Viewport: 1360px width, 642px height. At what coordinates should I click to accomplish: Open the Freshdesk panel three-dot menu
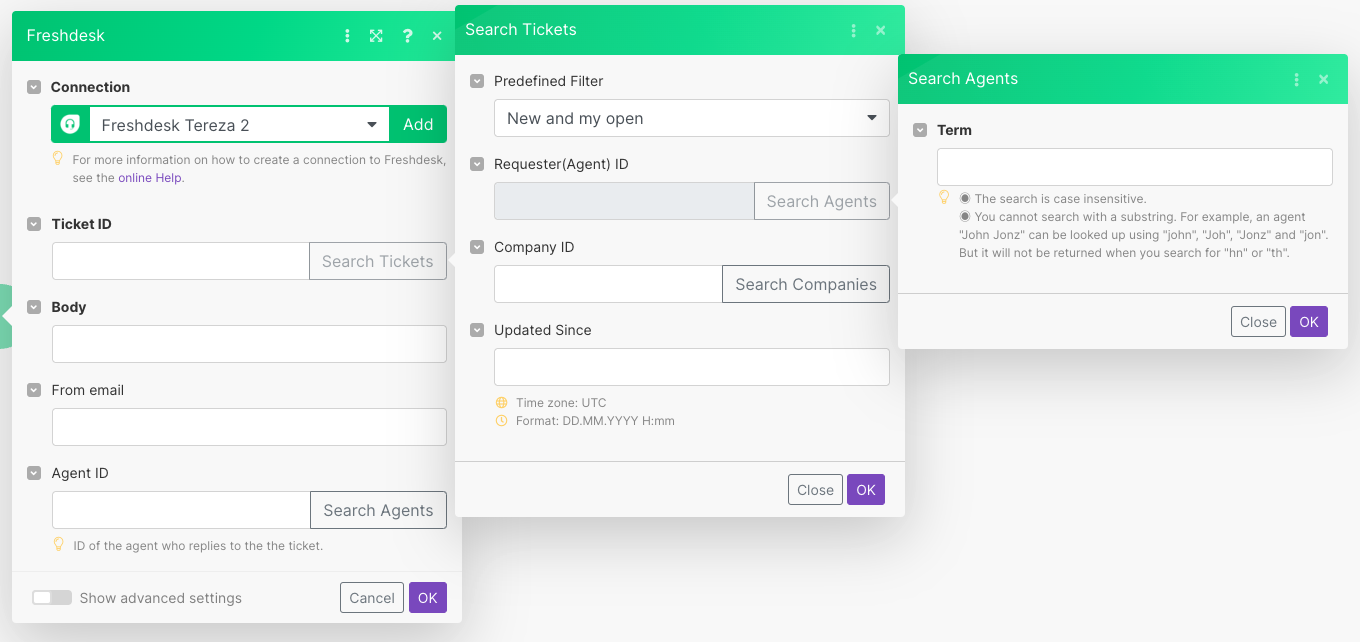347,36
